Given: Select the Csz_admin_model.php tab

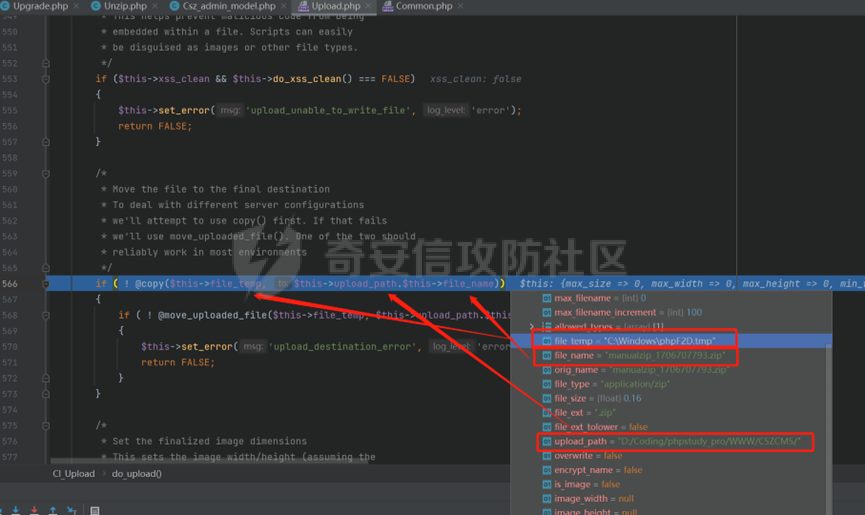Looking at the screenshot, I should click(x=228, y=6).
